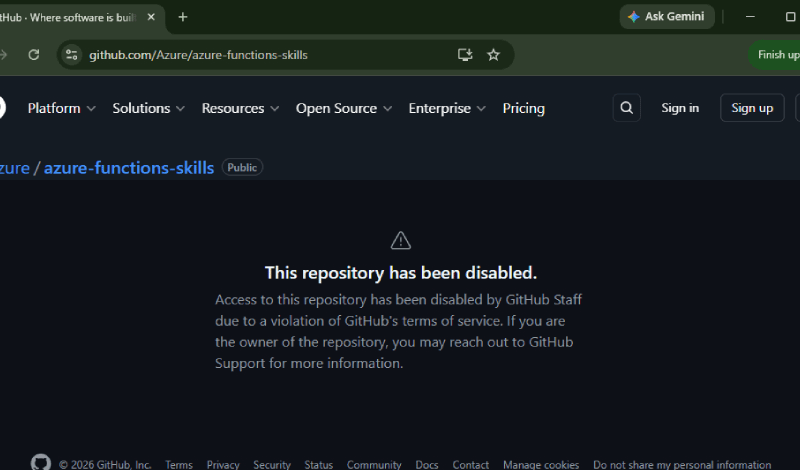Open the GitHub search magnifier icon

(627, 108)
